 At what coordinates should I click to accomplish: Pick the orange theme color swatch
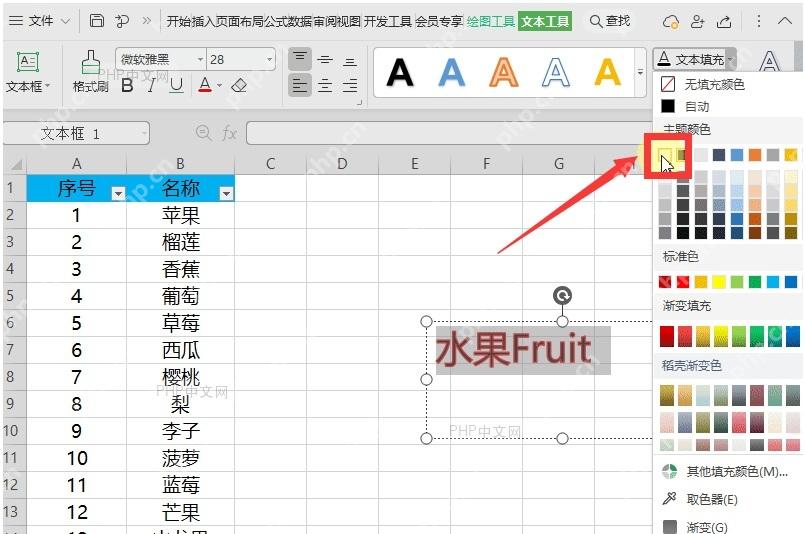coord(755,155)
